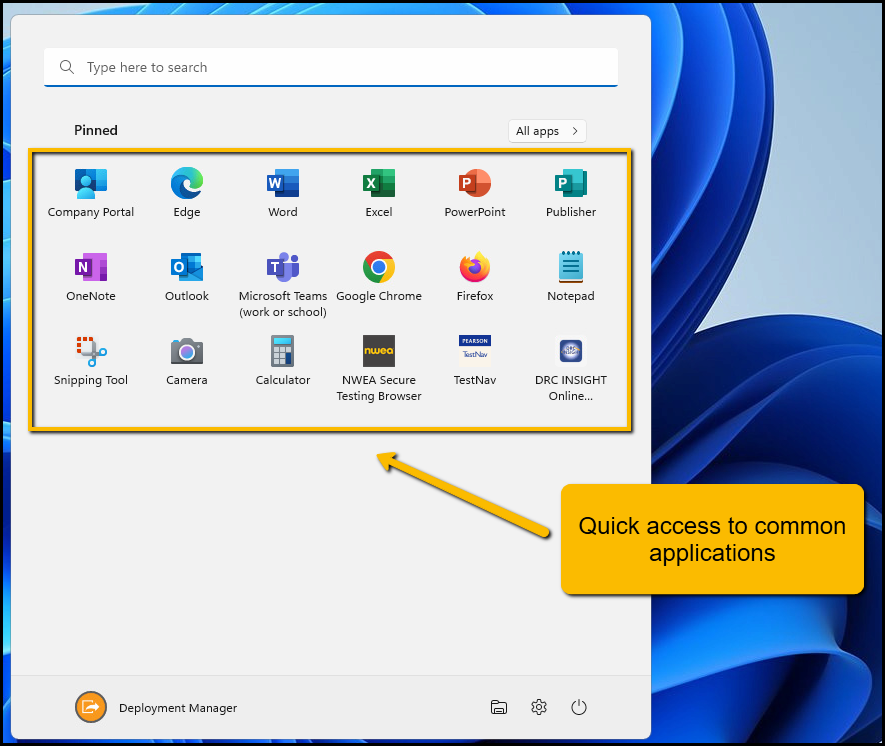Open NWEA Secure Testing Browser
Viewport: 885px width, 746px height.
tap(379, 368)
